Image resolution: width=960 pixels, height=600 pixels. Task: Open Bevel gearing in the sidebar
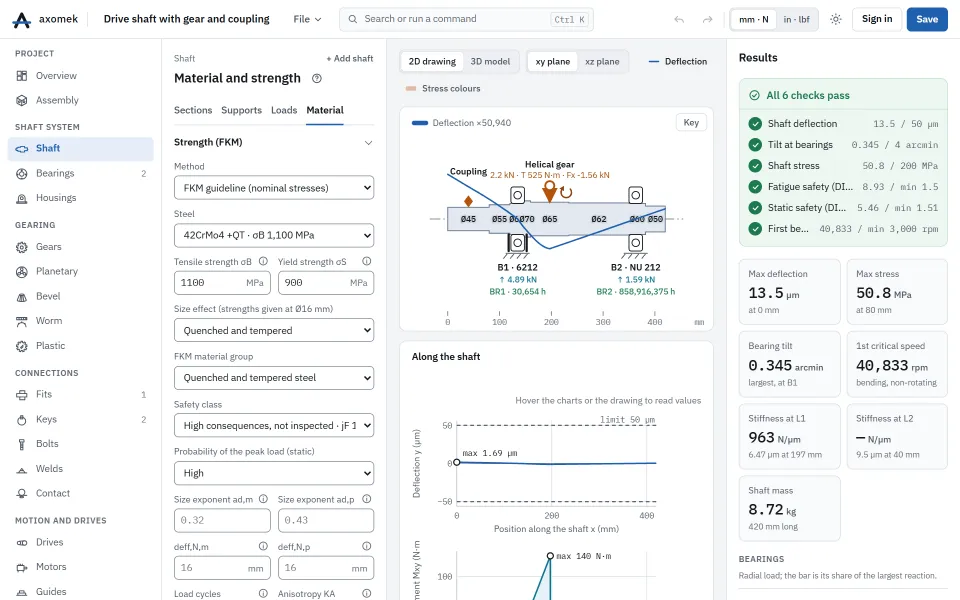click(x=81, y=296)
